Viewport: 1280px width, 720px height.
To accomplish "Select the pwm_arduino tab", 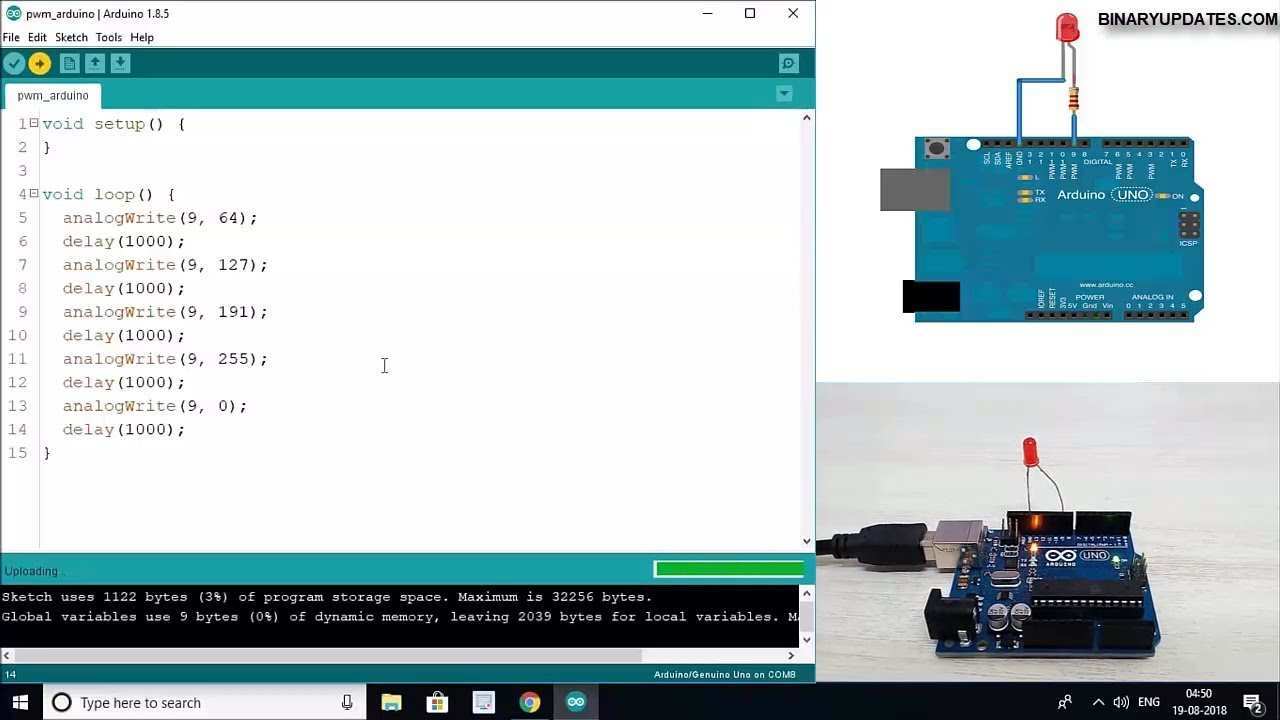I will 53,96.
